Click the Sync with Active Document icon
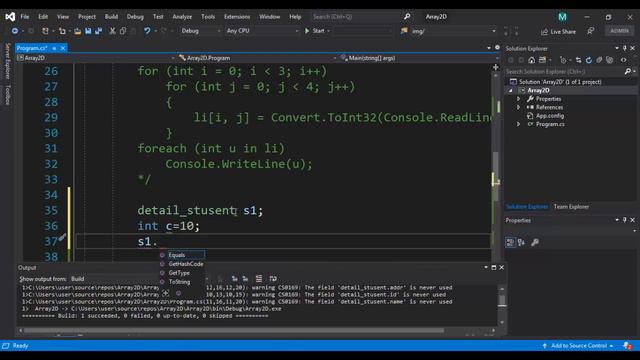 click(x=578, y=60)
